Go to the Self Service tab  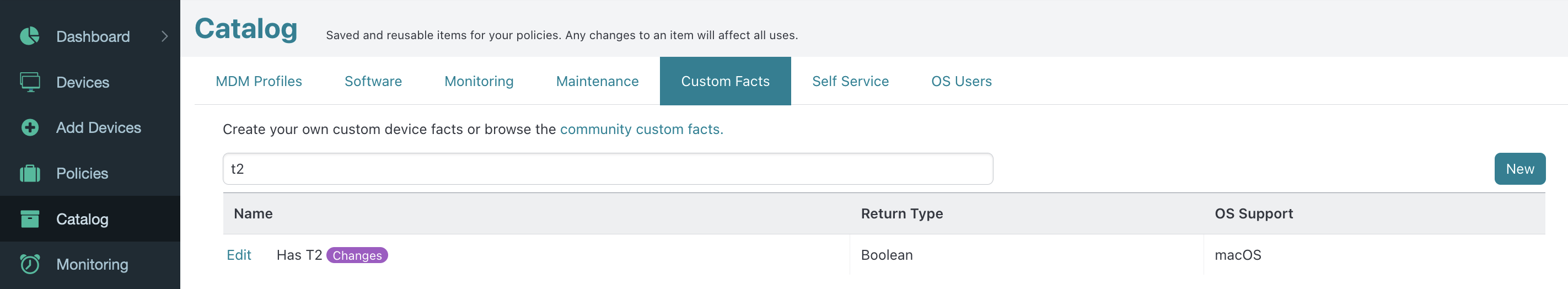coord(850,82)
